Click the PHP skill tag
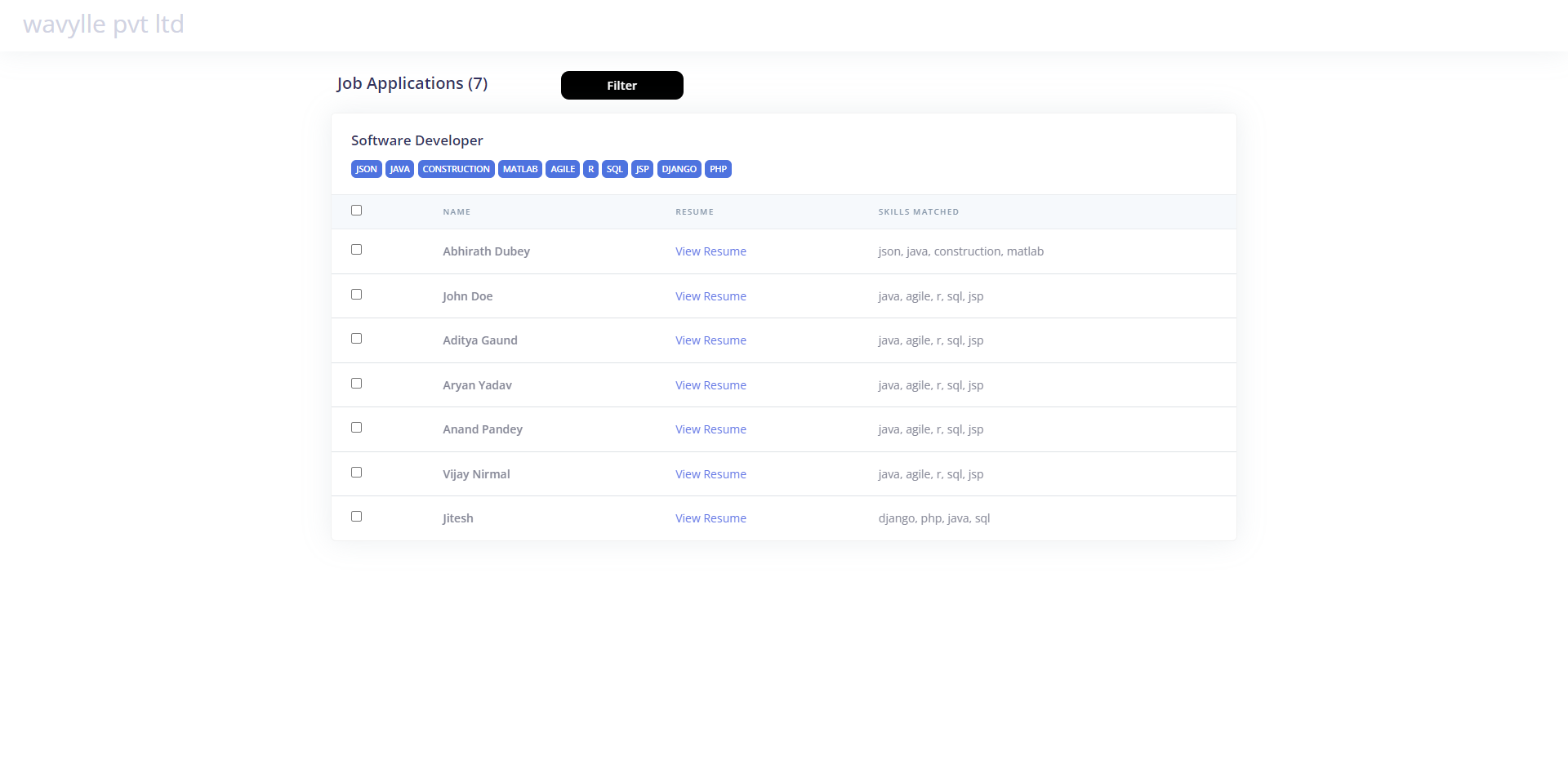This screenshot has height=773, width=1568. tap(718, 169)
